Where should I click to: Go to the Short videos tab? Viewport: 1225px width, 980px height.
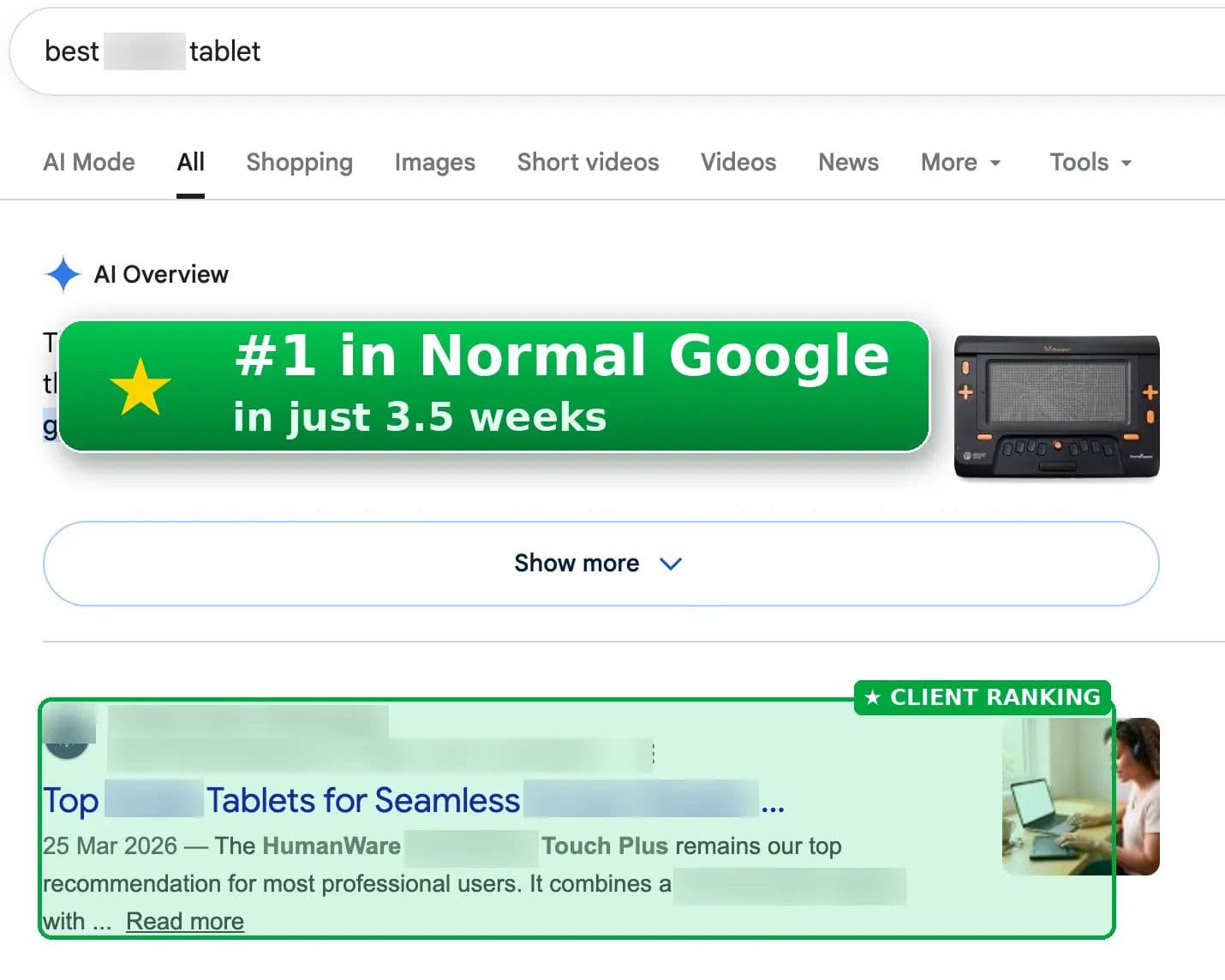click(588, 162)
